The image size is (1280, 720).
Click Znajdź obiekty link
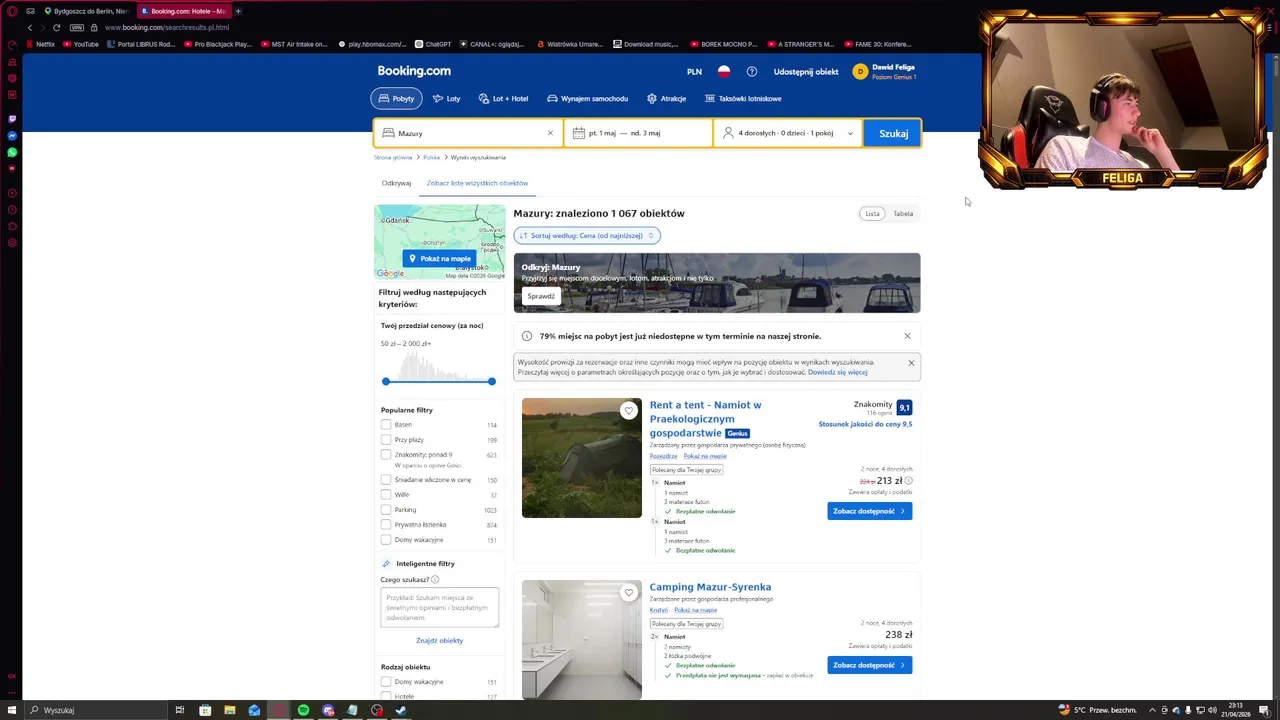tap(439, 640)
